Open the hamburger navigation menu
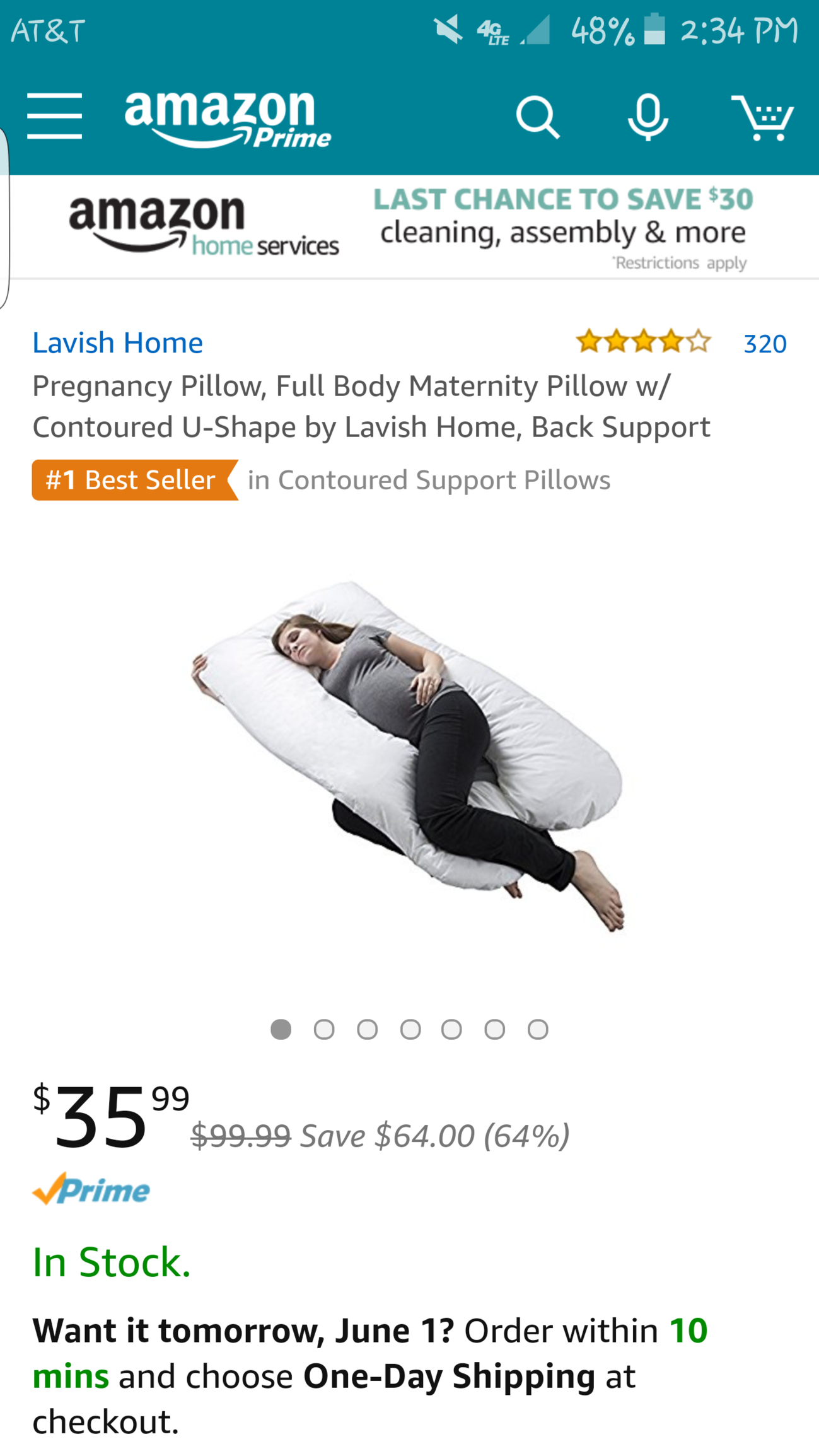Image resolution: width=819 pixels, height=1456 pixels. pos(55,116)
